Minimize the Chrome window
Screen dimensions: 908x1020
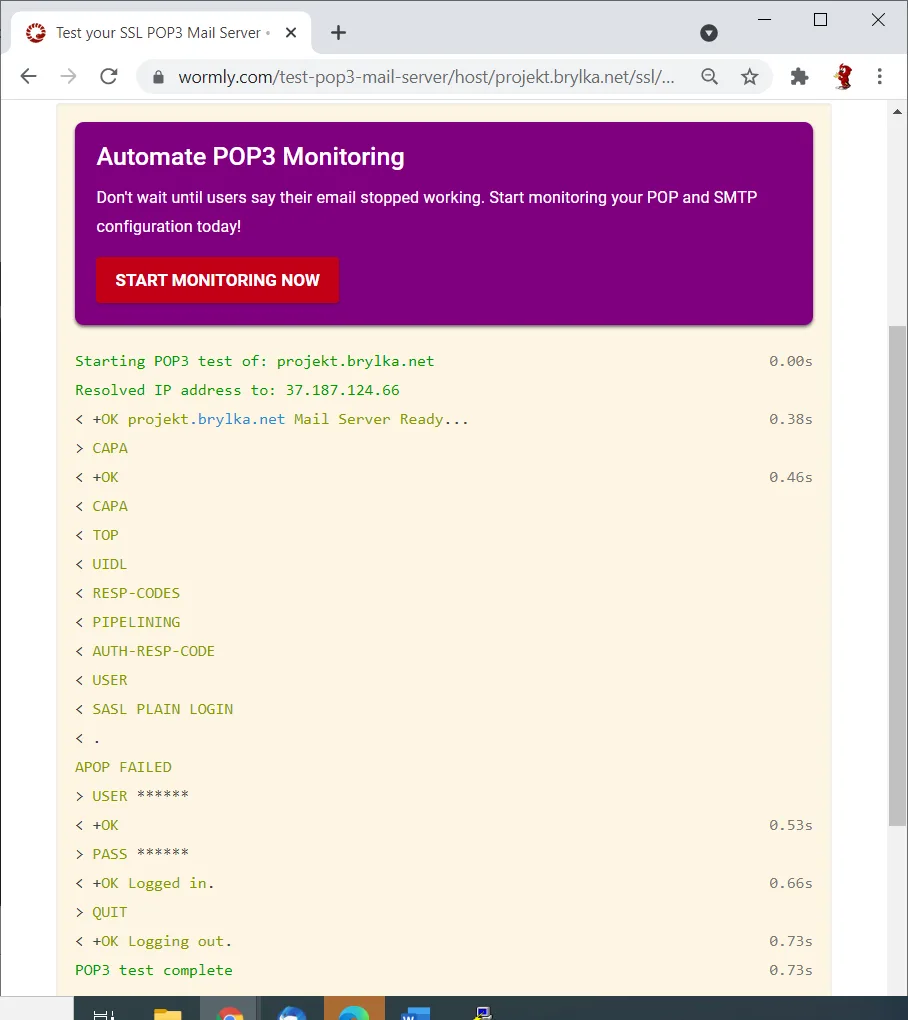tap(765, 20)
